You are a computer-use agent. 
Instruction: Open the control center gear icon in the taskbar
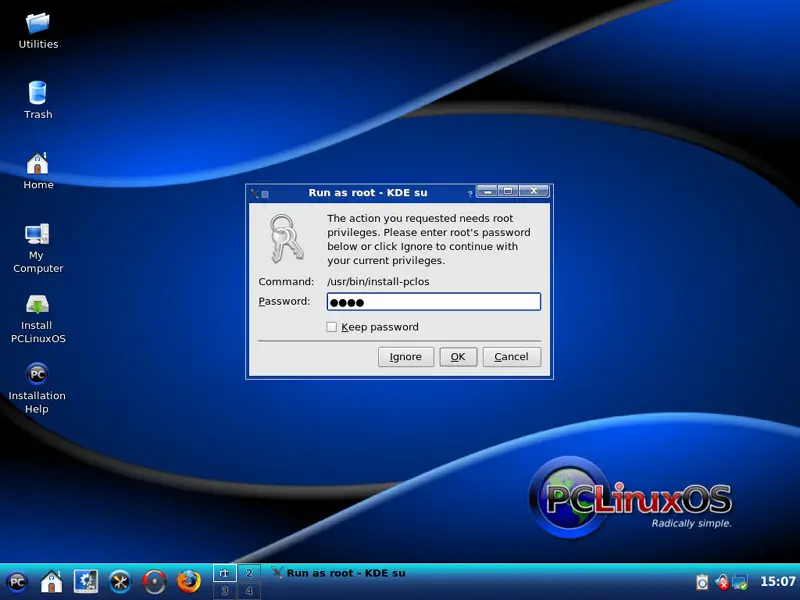[86, 582]
